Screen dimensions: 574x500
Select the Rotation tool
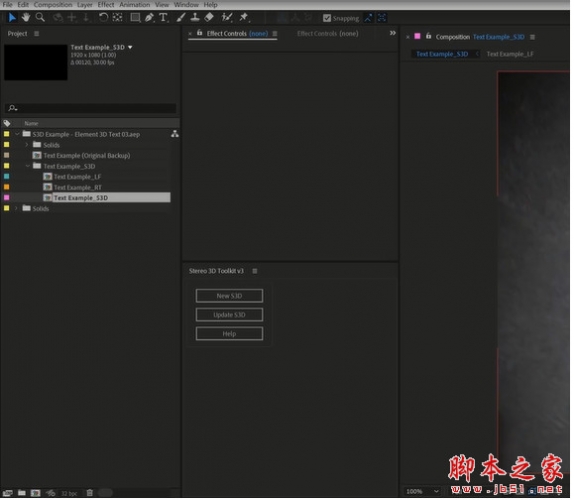coord(103,17)
